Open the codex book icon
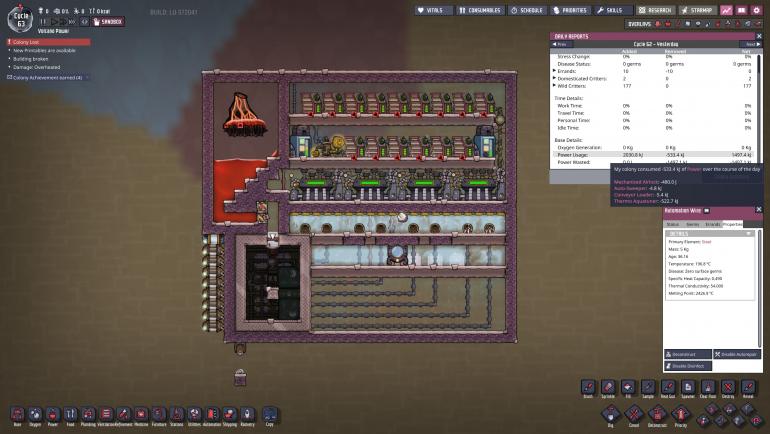 pos(742,10)
